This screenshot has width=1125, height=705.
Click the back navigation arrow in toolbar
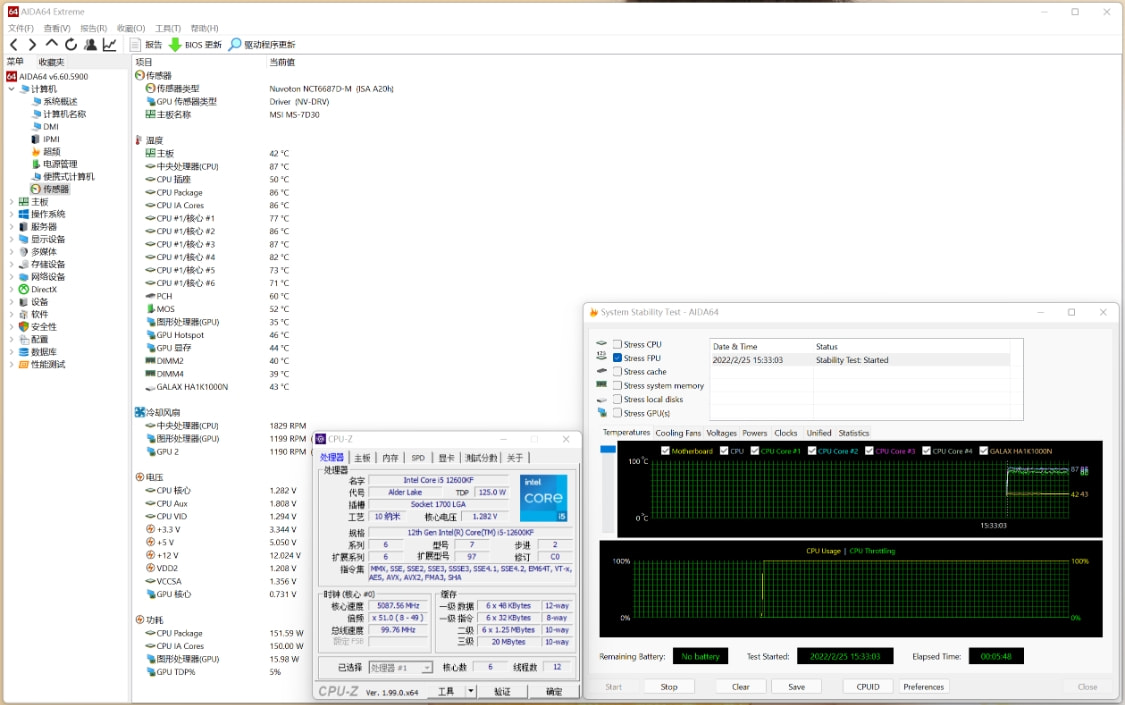(x=14, y=45)
